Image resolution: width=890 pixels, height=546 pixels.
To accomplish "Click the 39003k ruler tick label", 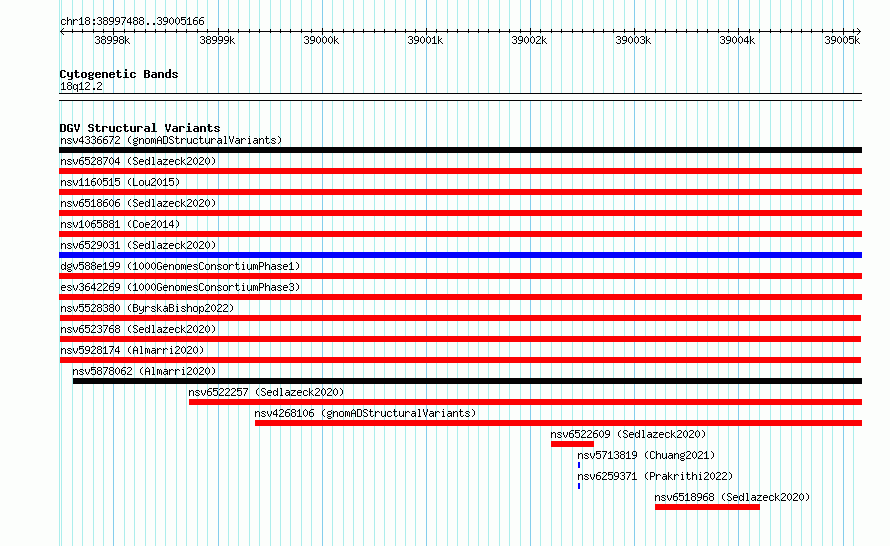I will point(633,40).
